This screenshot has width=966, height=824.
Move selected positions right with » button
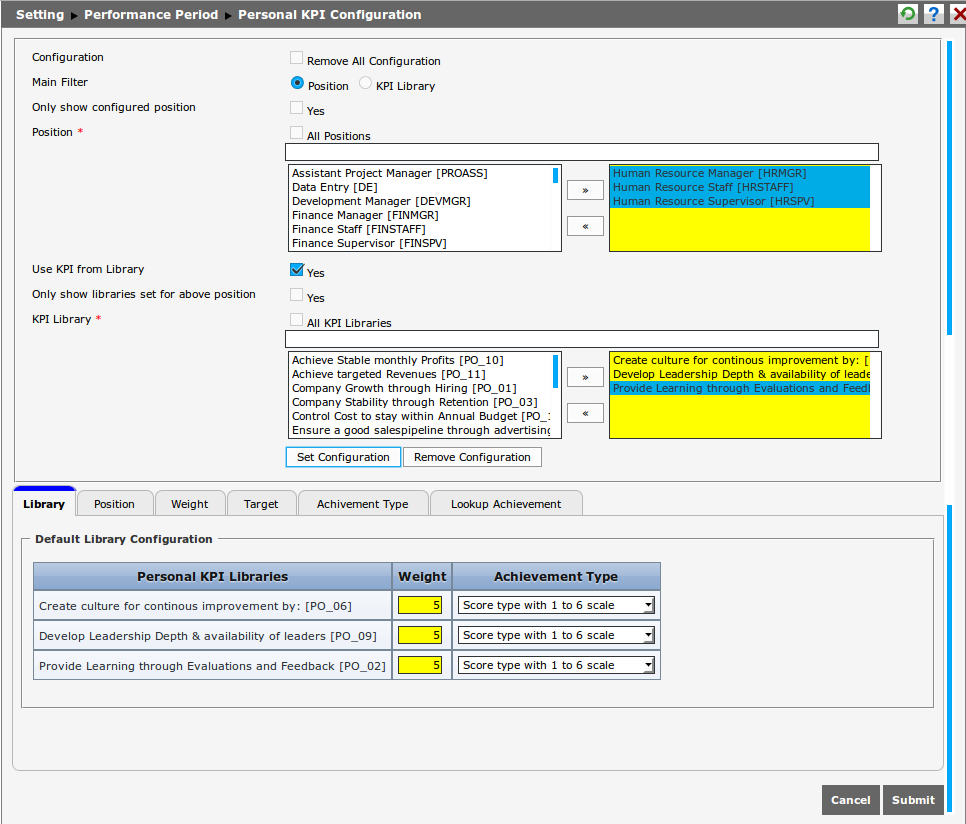tap(585, 189)
